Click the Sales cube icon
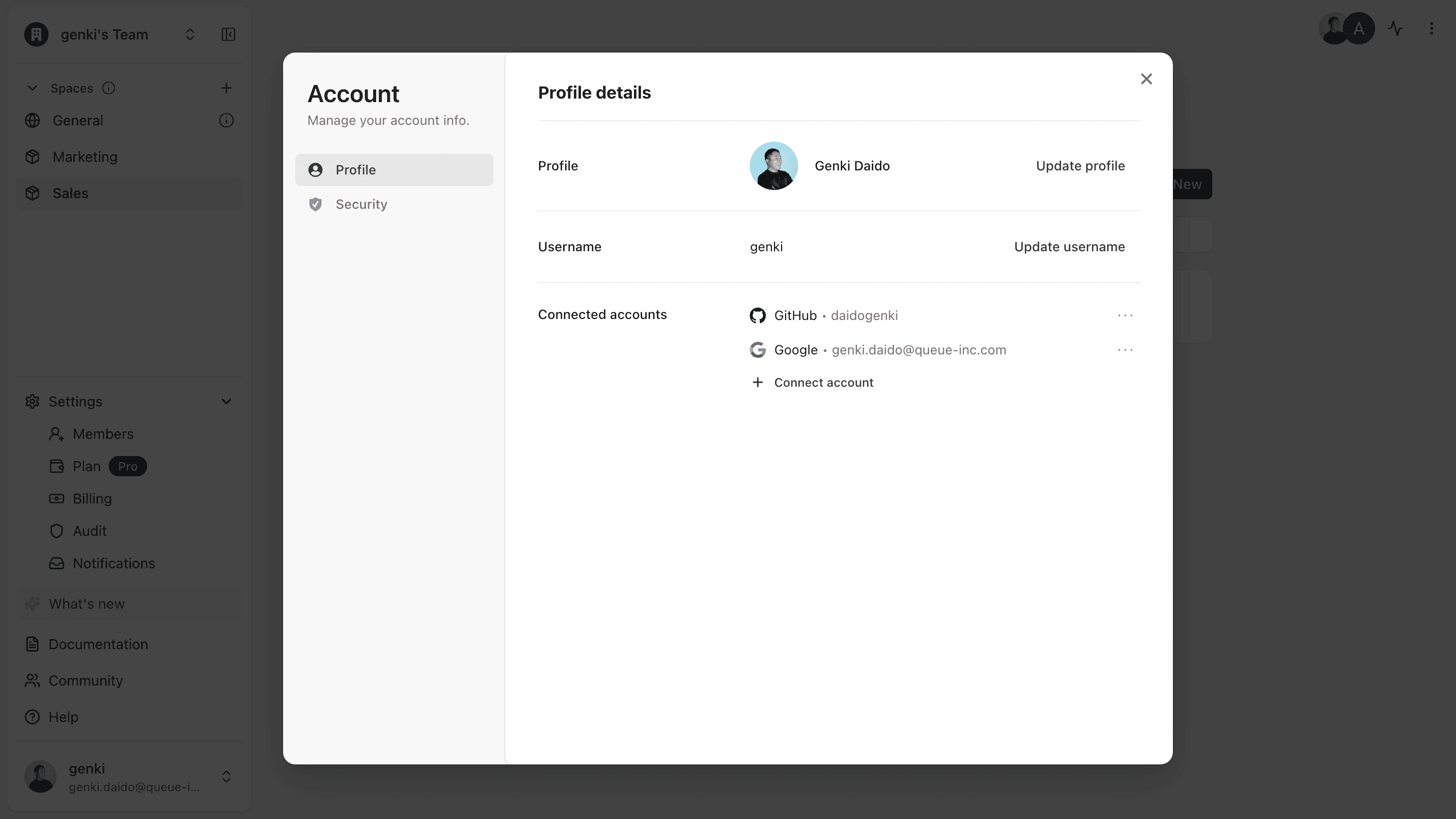 [x=32, y=193]
